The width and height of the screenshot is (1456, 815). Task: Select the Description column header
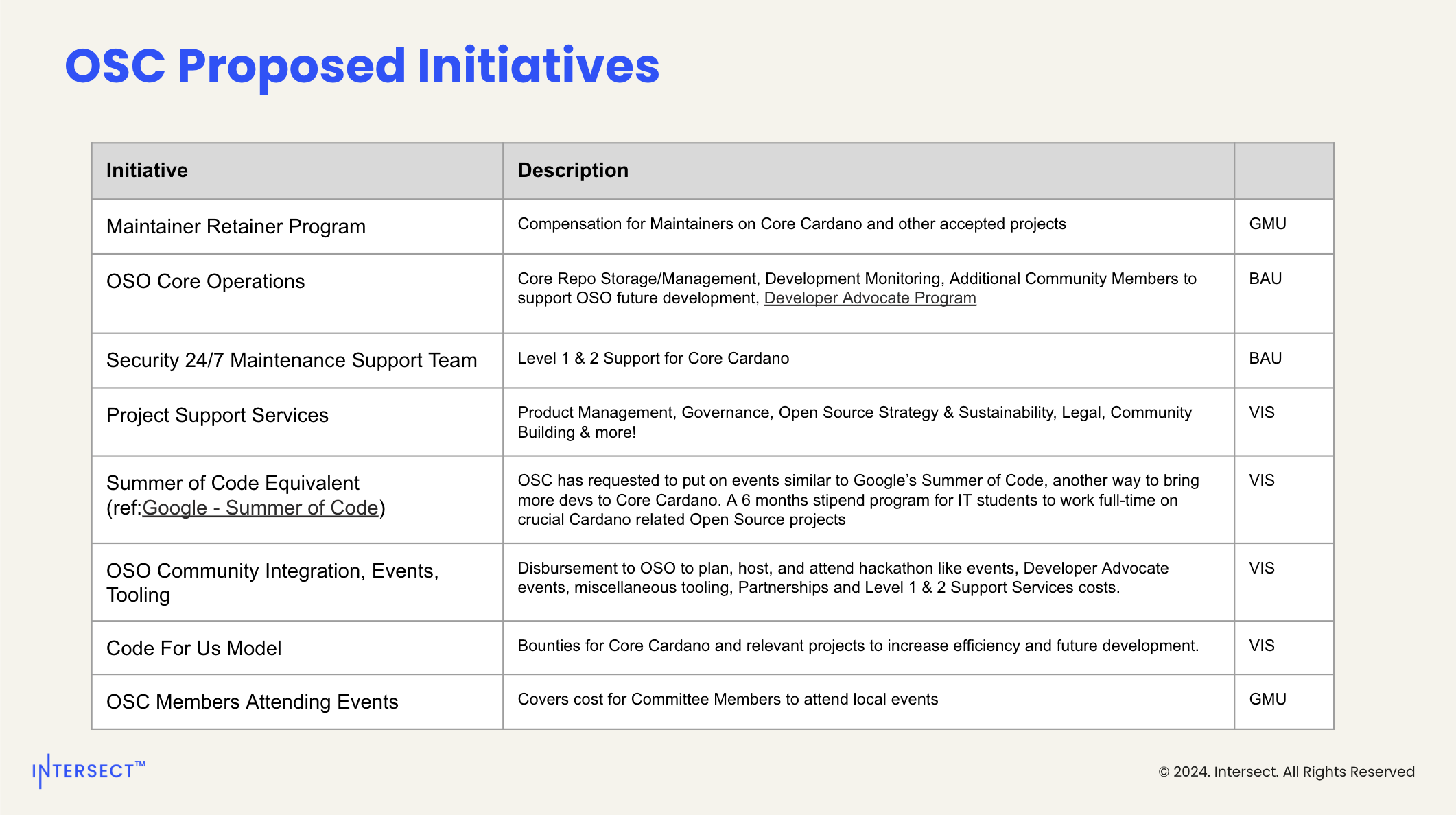pos(573,171)
